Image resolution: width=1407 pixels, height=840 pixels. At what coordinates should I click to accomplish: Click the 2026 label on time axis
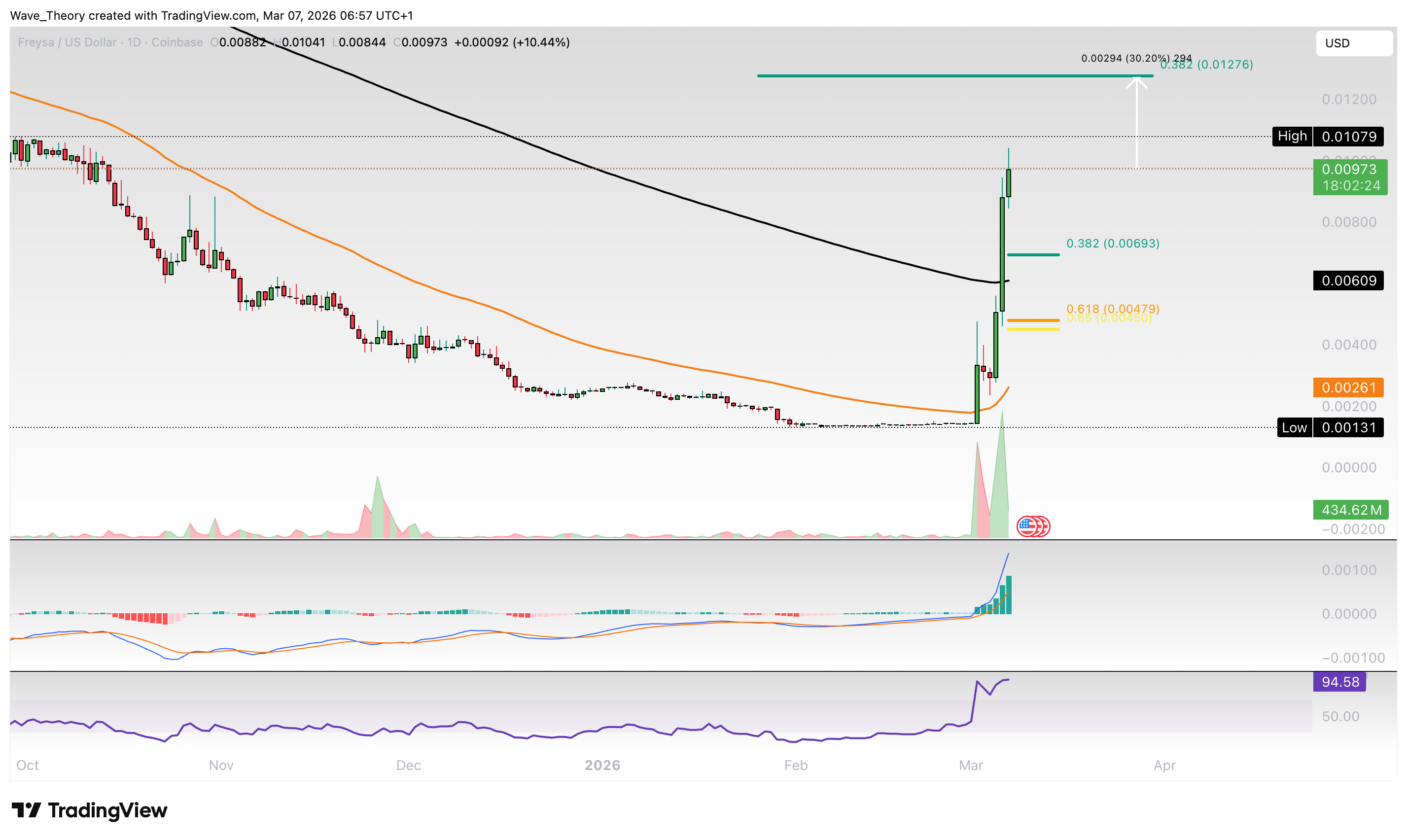602,765
